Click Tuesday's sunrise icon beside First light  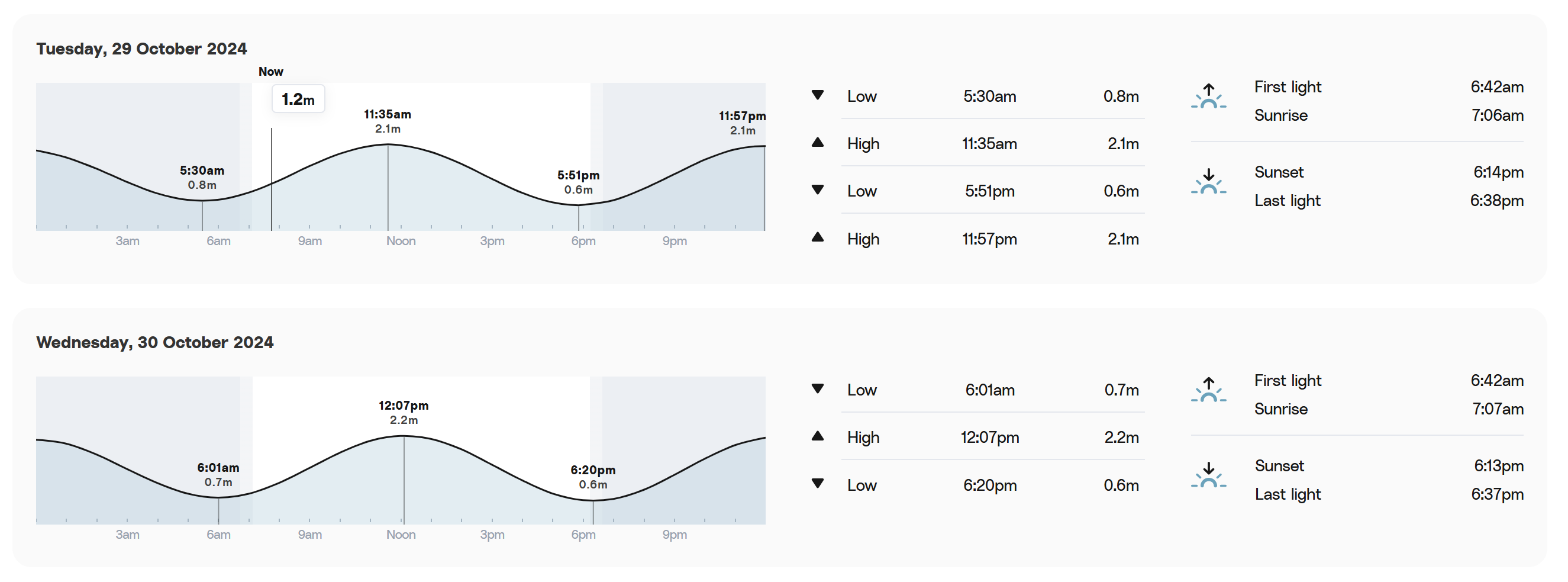coord(1208,96)
